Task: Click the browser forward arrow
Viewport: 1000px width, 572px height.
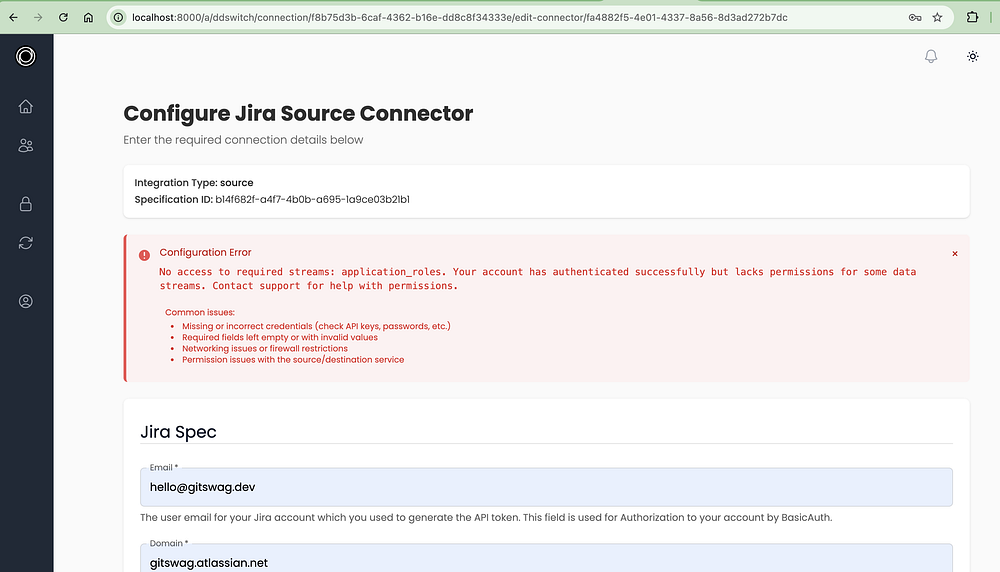Action: tap(38, 17)
